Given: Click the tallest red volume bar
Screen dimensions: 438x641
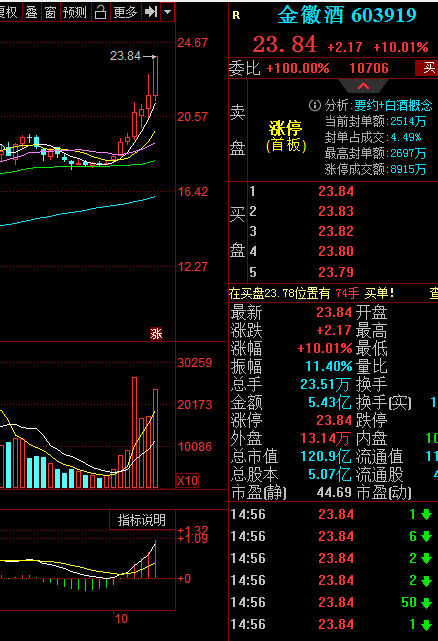Looking at the screenshot, I should pyautogui.click(x=135, y=433).
